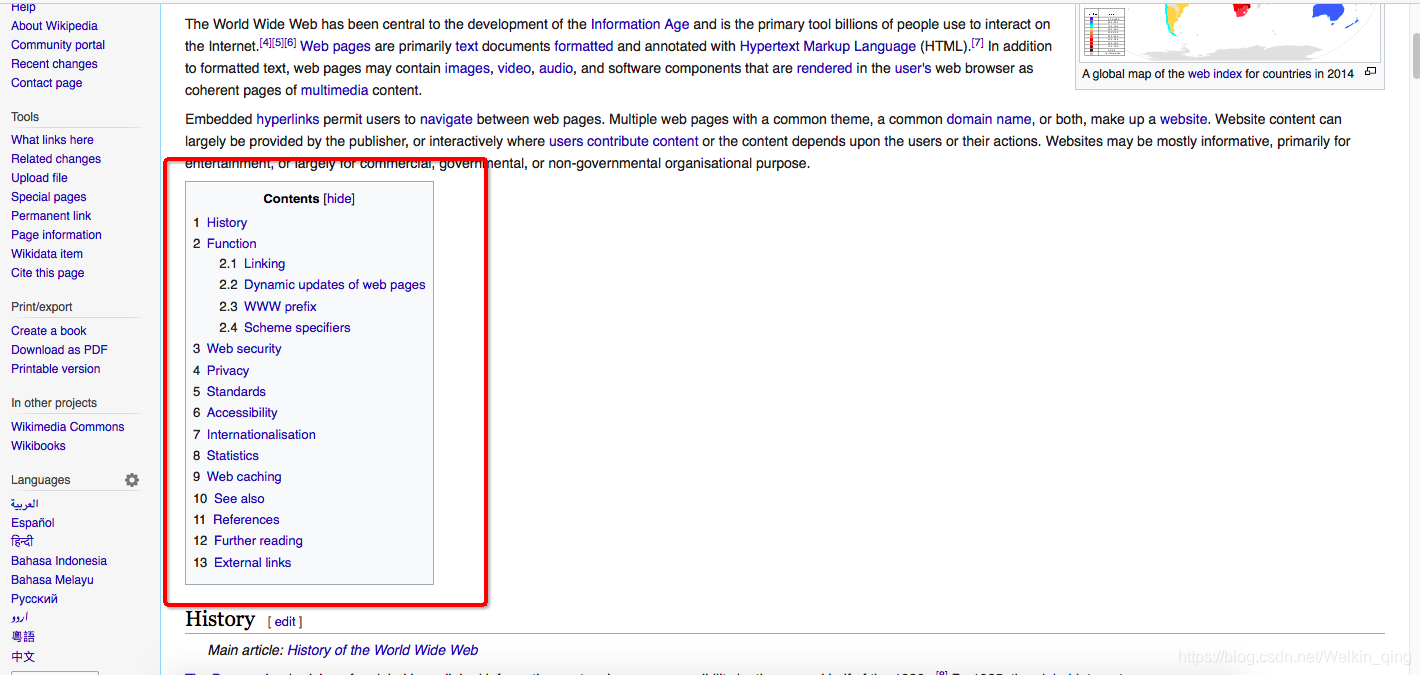The height and width of the screenshot is (675, 1420).
Task: Open citation reference [7]
Action: pos(978,43)
